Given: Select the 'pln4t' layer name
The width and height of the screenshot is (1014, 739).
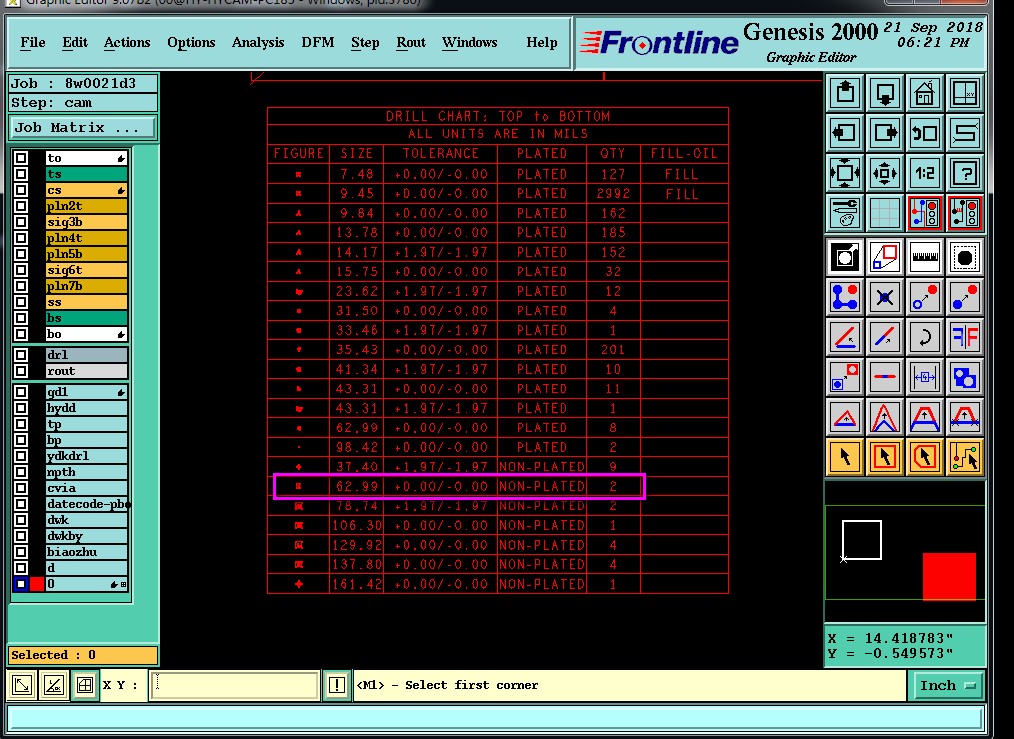Looking at the screenshot, I should [86, 238].
